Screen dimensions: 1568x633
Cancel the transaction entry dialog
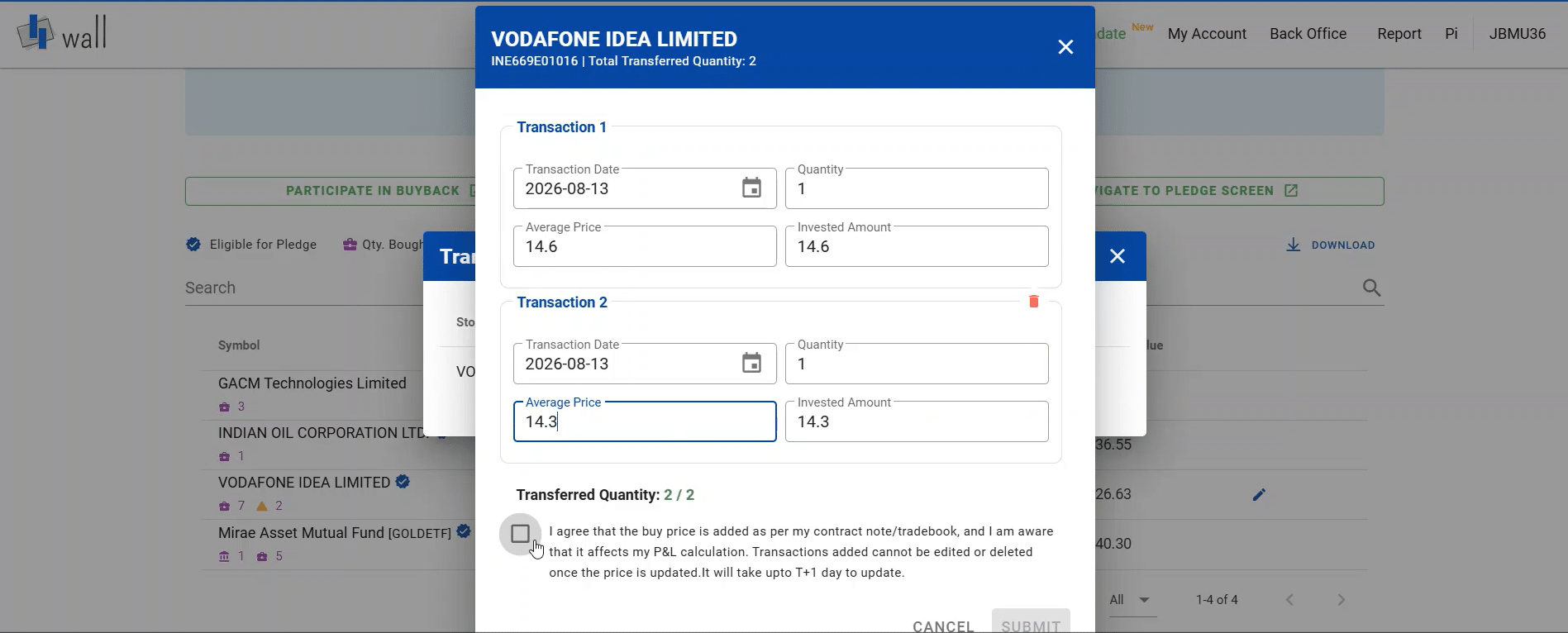coord(943,626)
